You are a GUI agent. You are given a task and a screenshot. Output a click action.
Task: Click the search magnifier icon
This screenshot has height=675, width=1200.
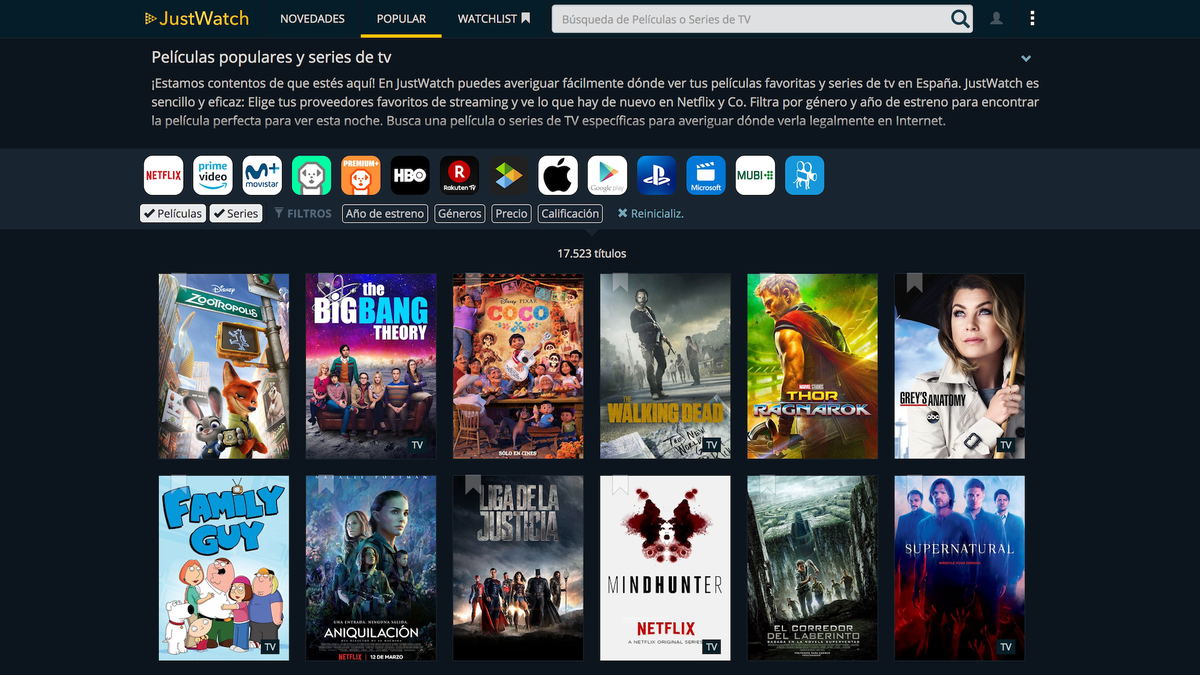click(x=960, y=19)
